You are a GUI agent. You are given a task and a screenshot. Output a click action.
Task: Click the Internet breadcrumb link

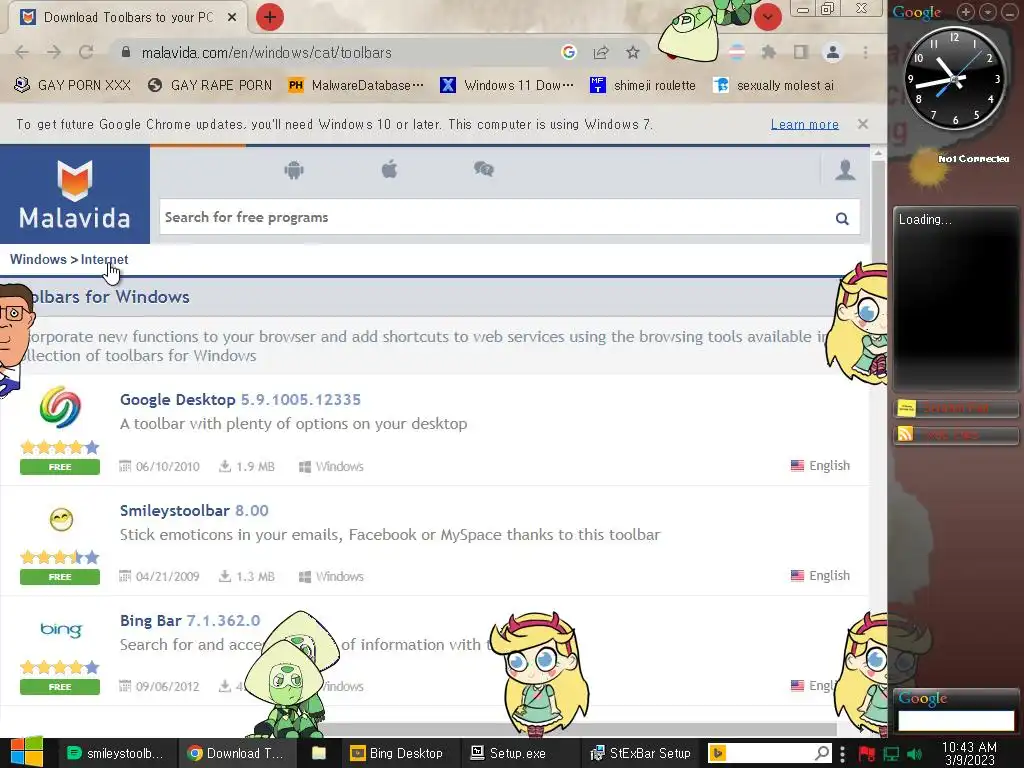(104, 259)
